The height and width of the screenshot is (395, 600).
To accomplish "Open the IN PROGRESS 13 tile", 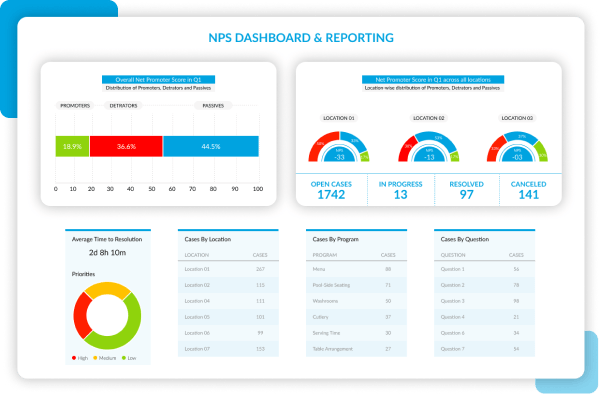I will pyautogui.click(x=401, y=190).
